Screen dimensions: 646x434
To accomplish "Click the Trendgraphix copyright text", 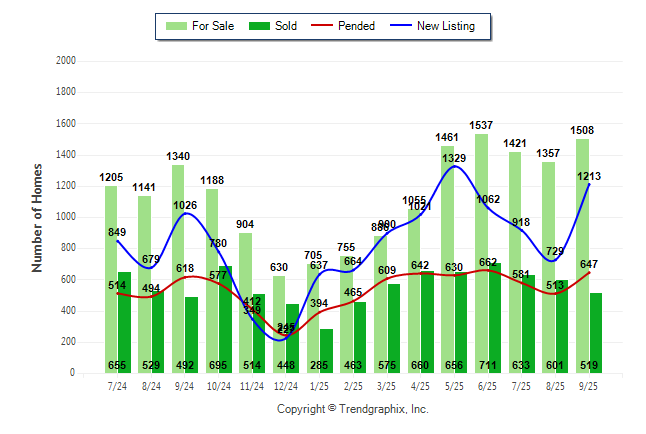I will (352, 409).
